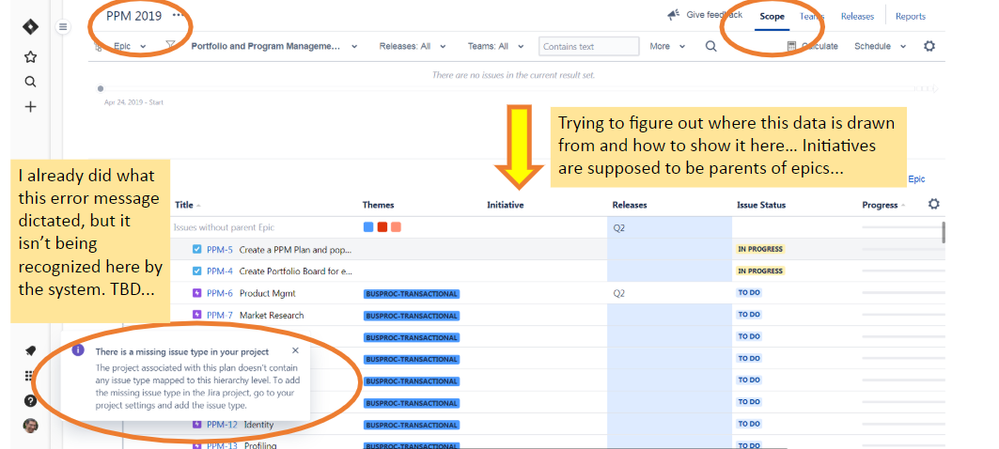The height and width of the screenshot is (449, 999).
Task: Open the Reports tab
Action: [x=910, y=17]
